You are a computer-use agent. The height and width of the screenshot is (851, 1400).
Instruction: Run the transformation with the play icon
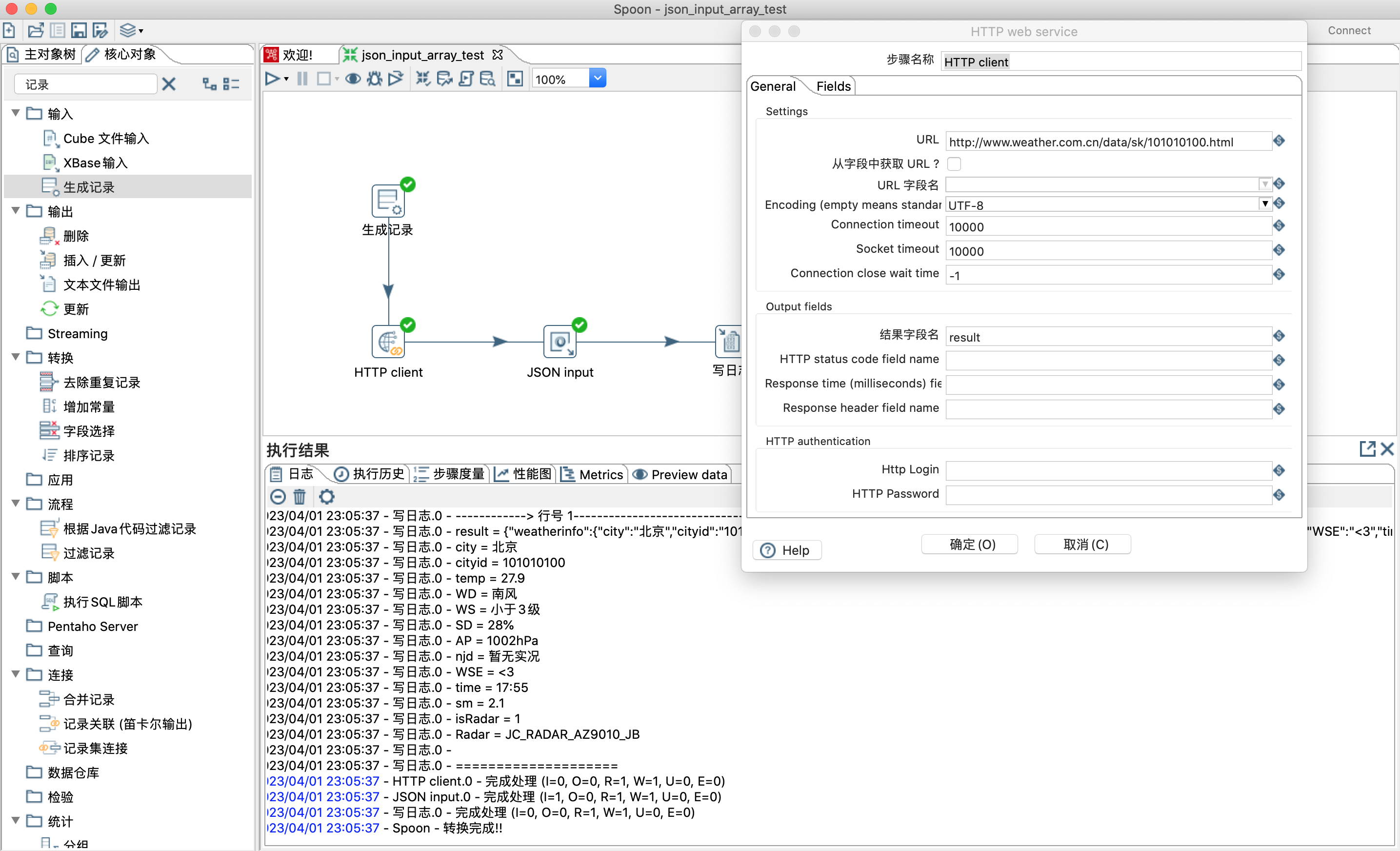coord(272,79)
